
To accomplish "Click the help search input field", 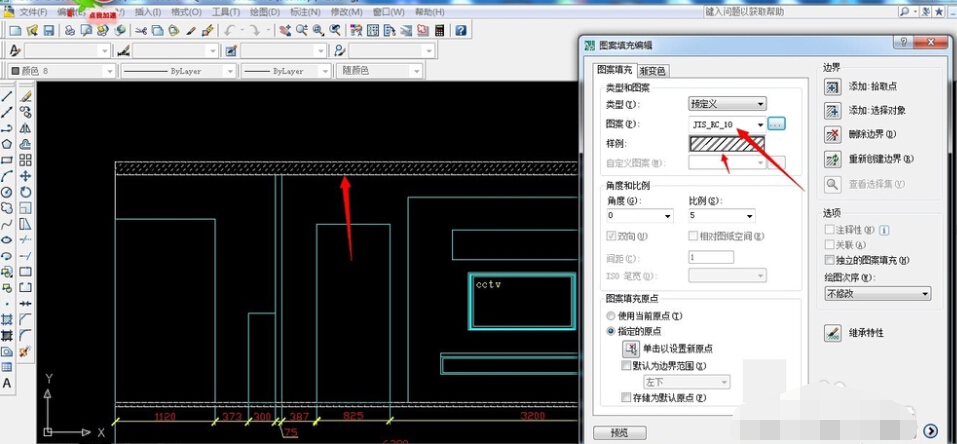I will (799, 12).
